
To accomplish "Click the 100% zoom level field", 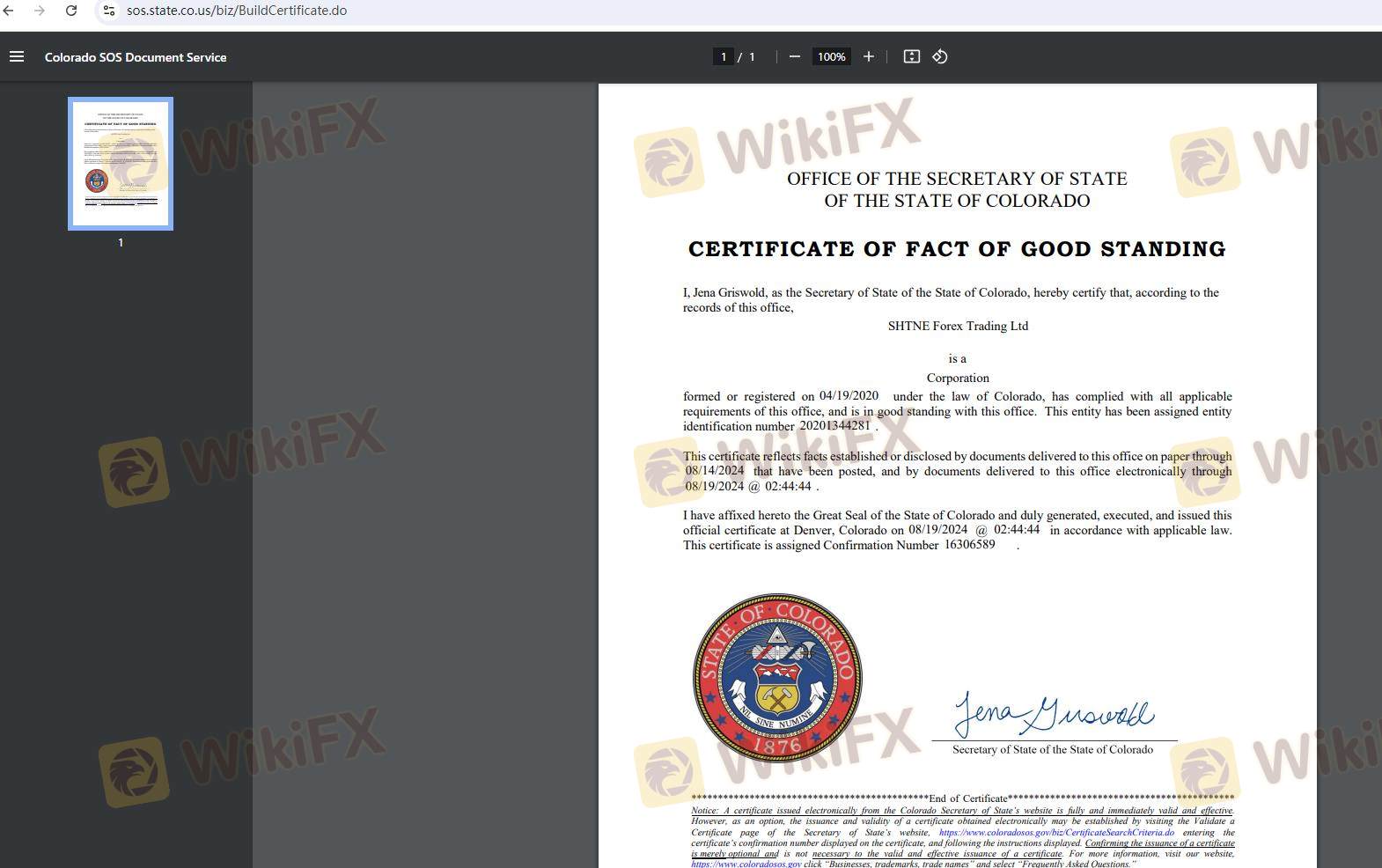I will coord(831,56).
